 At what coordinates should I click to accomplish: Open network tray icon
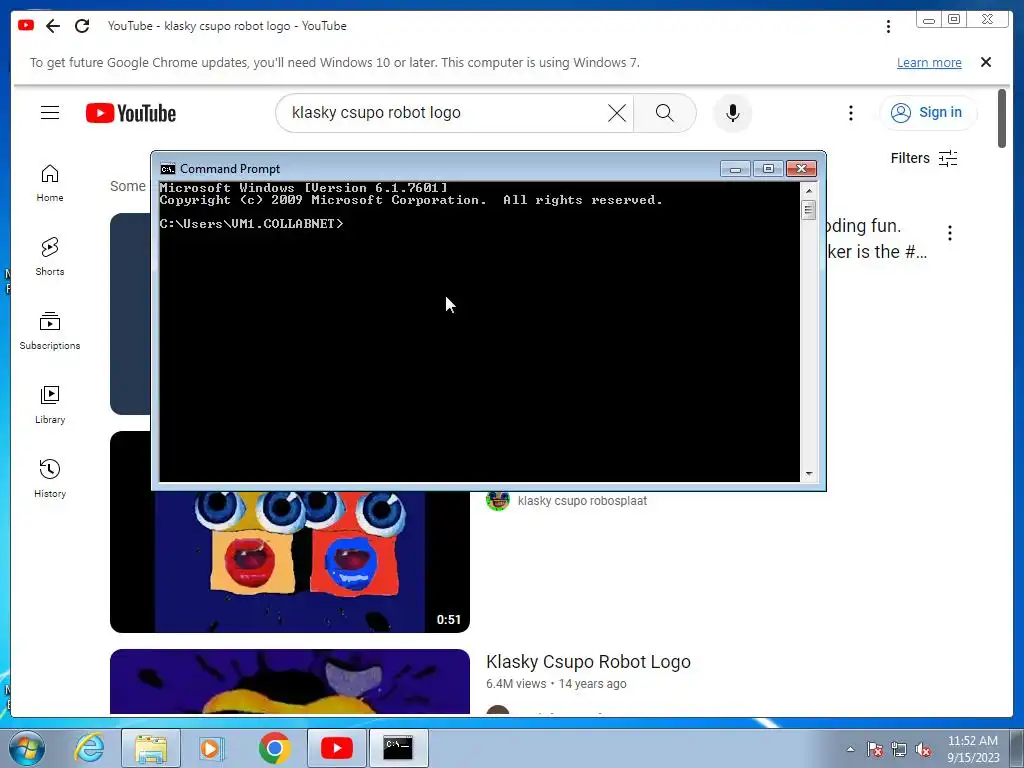[x=899, y=749]
